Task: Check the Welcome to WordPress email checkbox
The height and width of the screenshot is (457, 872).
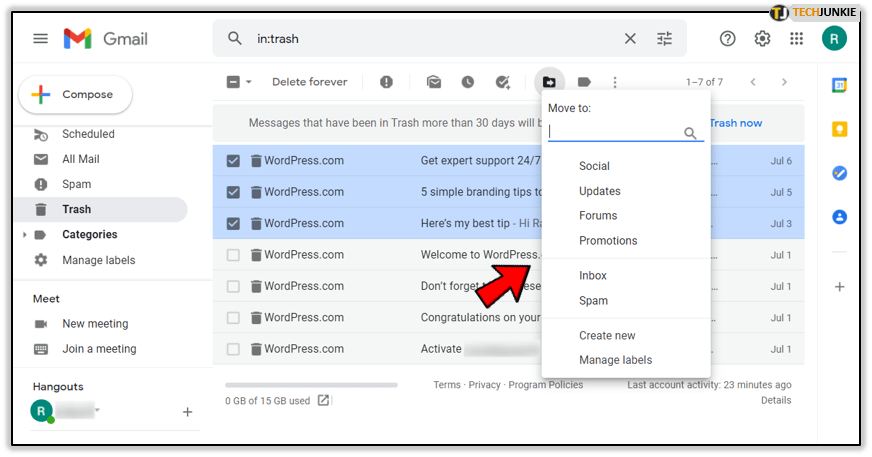Action: 233,255
